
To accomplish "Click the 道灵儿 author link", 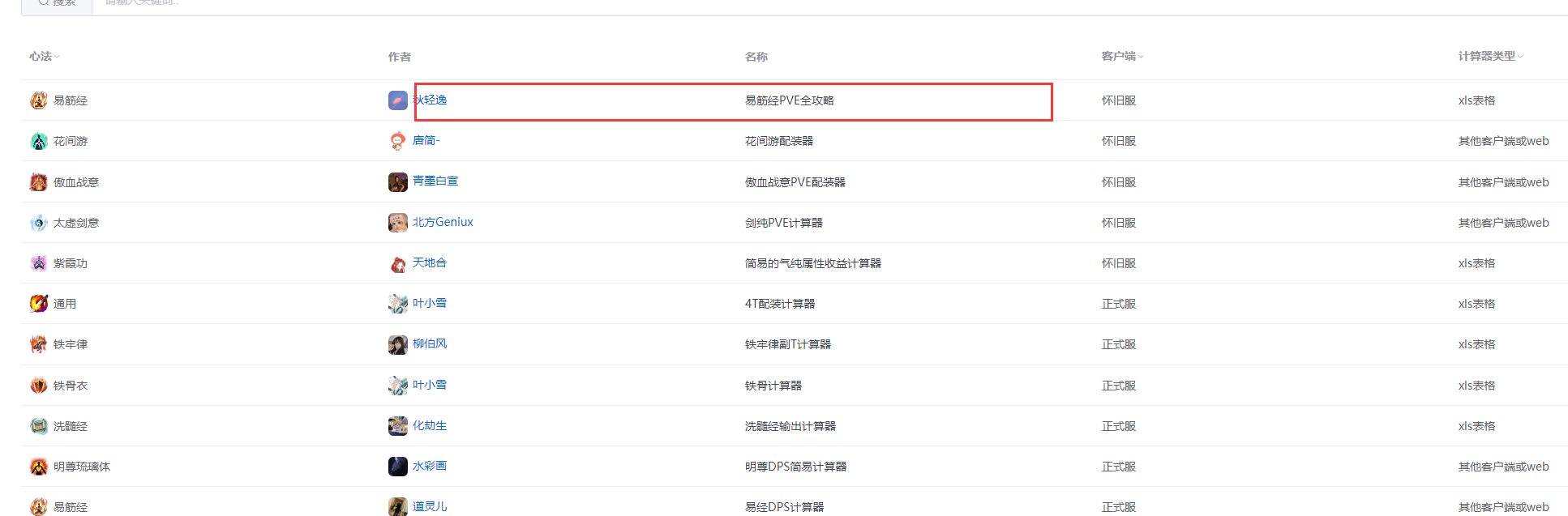I will pyautogui.click(x=430, y=505).
